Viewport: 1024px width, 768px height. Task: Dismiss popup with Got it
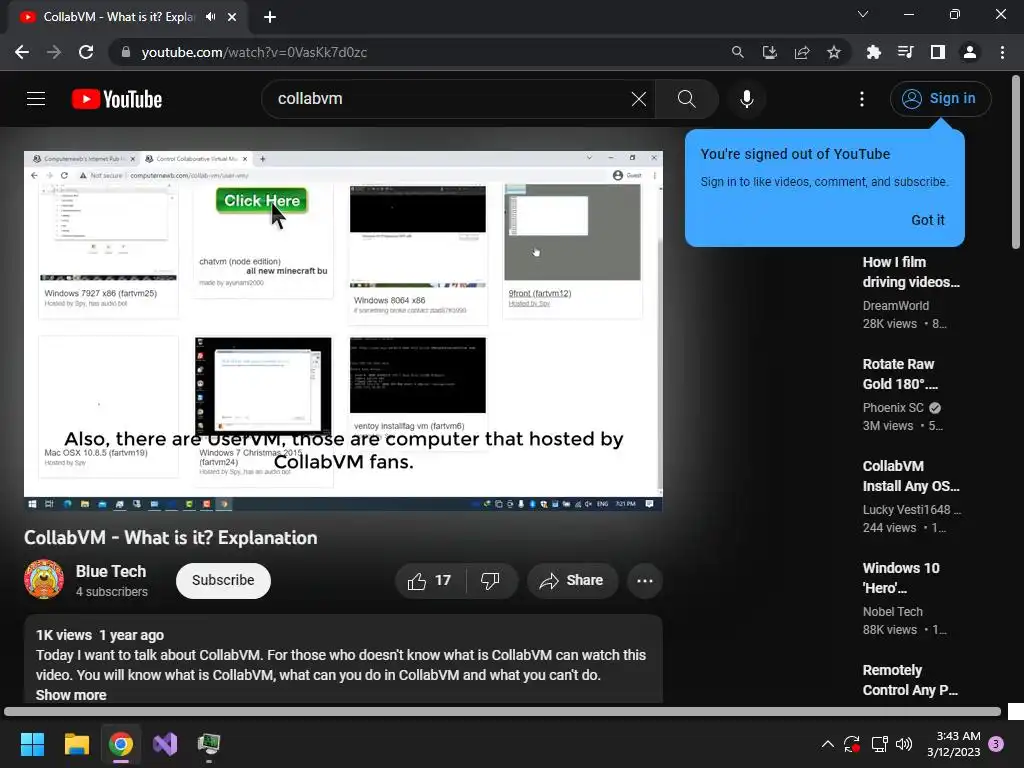(x=927, y=220)
